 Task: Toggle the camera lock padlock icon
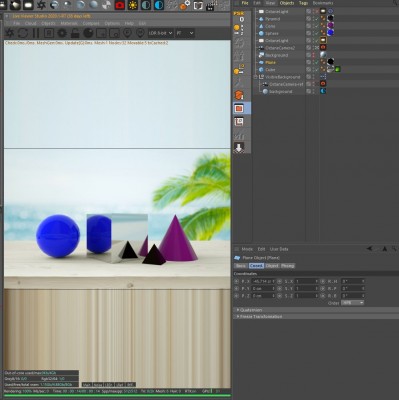tap(75, 33)
